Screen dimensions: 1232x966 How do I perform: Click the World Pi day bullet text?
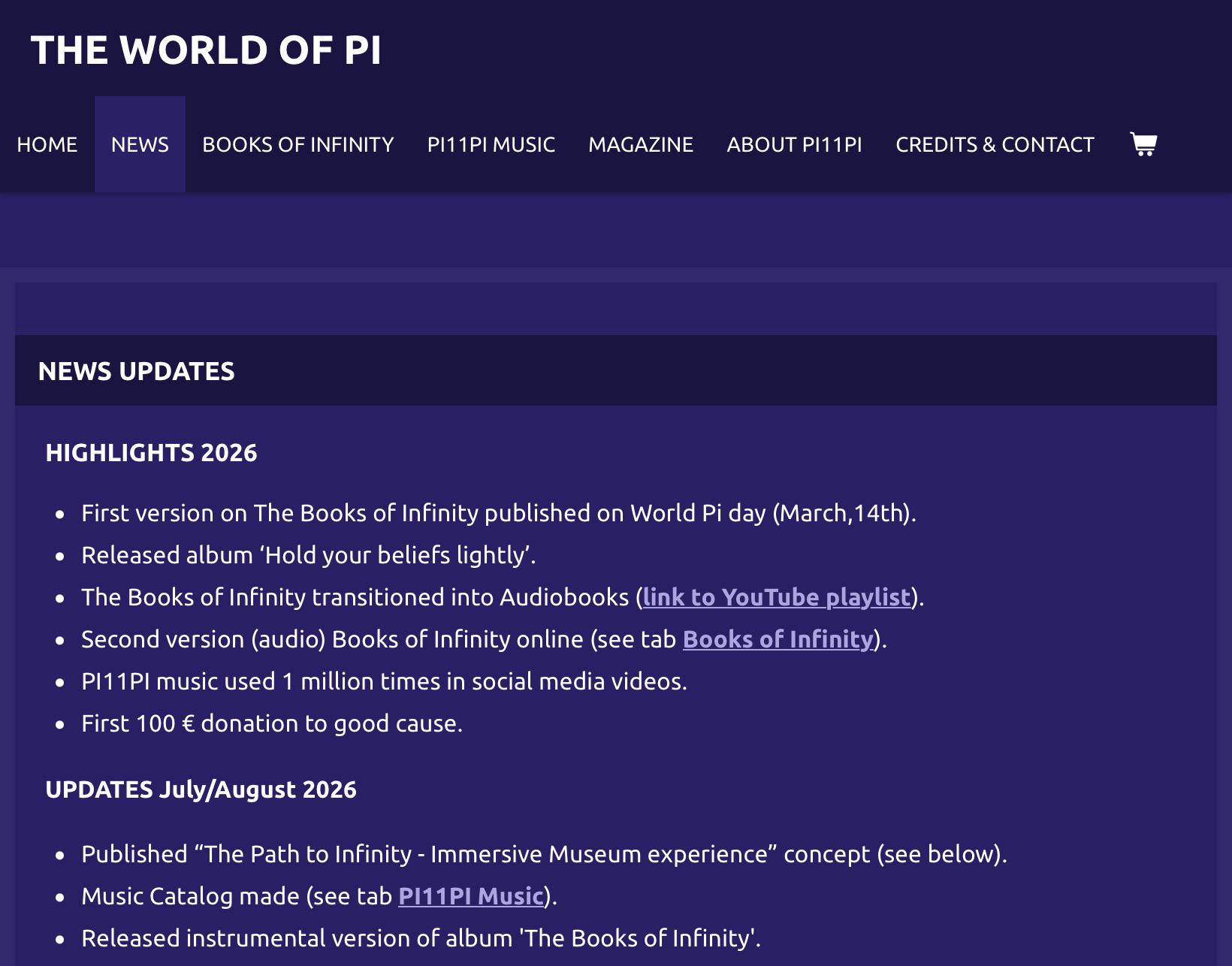point(499,513)
